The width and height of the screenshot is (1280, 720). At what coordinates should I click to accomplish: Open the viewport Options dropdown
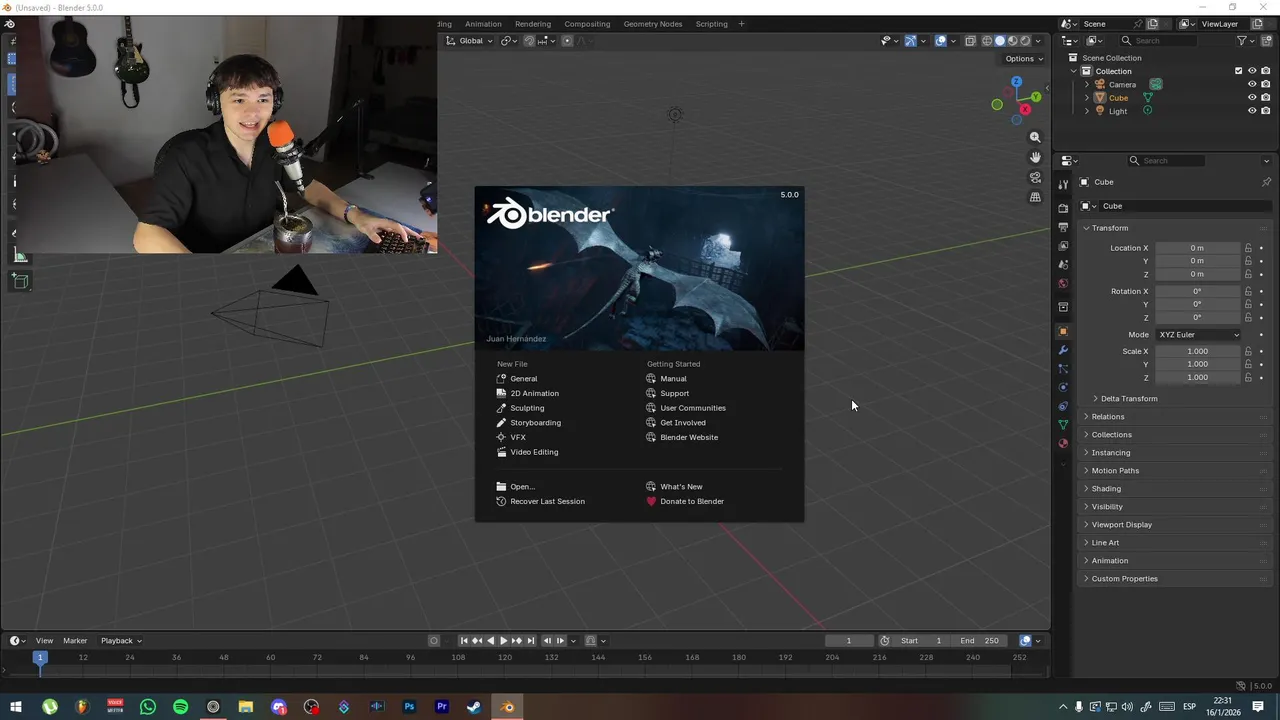click(x=1024, y=59)
